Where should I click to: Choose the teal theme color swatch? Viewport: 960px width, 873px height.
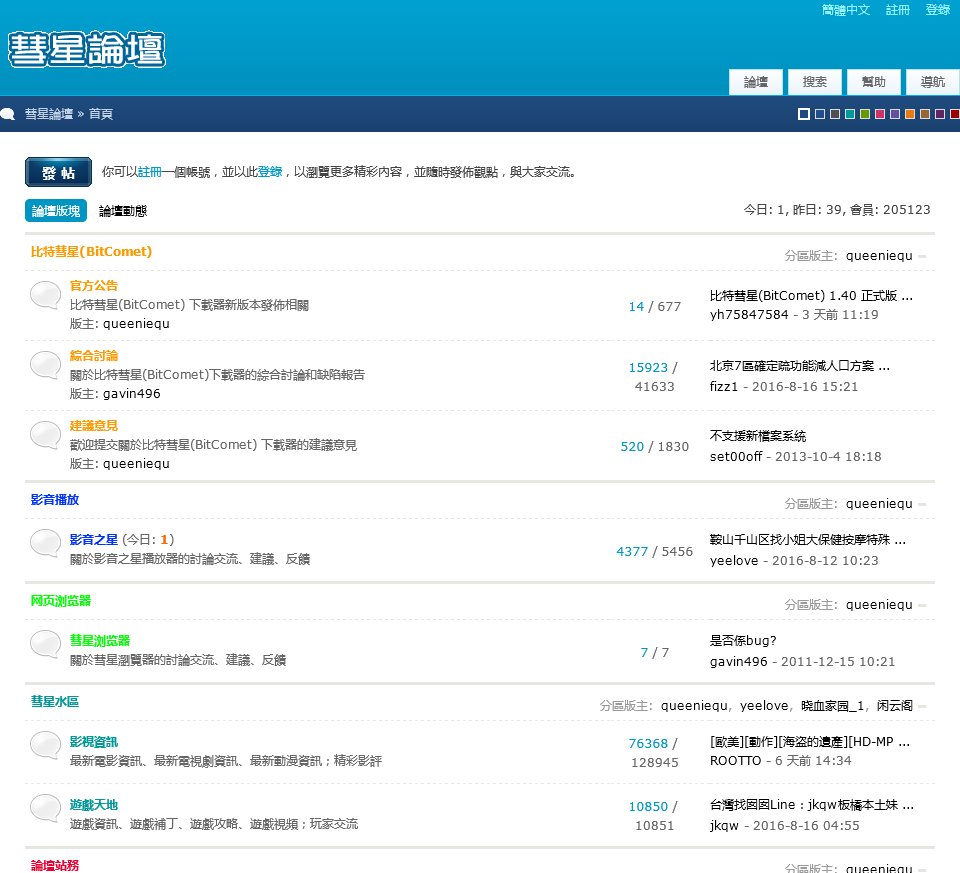pos(850,114)
